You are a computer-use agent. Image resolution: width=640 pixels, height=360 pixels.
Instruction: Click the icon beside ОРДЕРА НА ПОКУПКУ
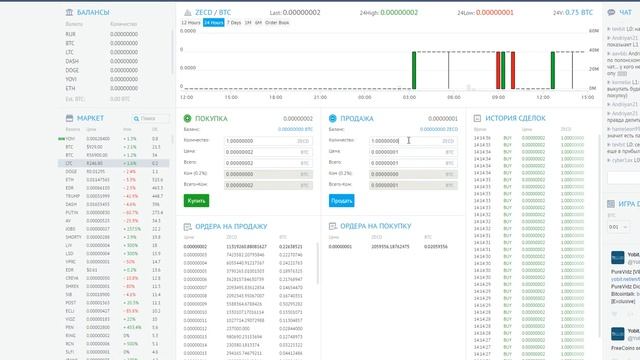[333, 226]
